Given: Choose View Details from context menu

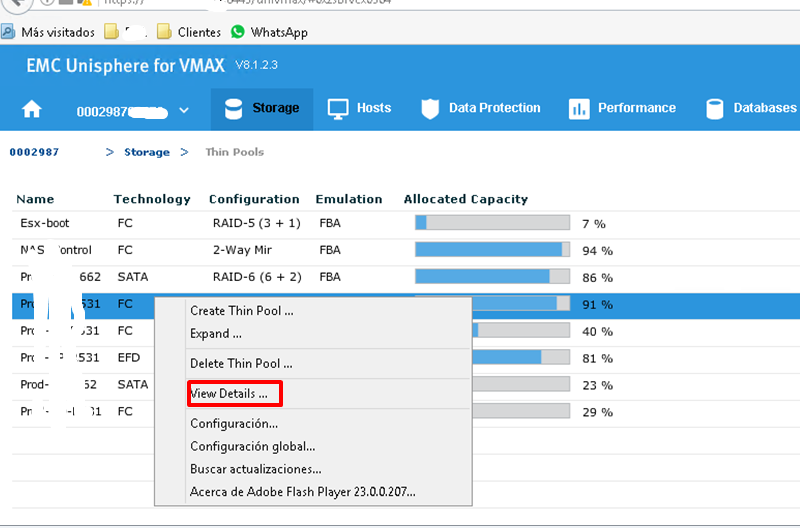Looking at the screenshot, I should (229, 393).
